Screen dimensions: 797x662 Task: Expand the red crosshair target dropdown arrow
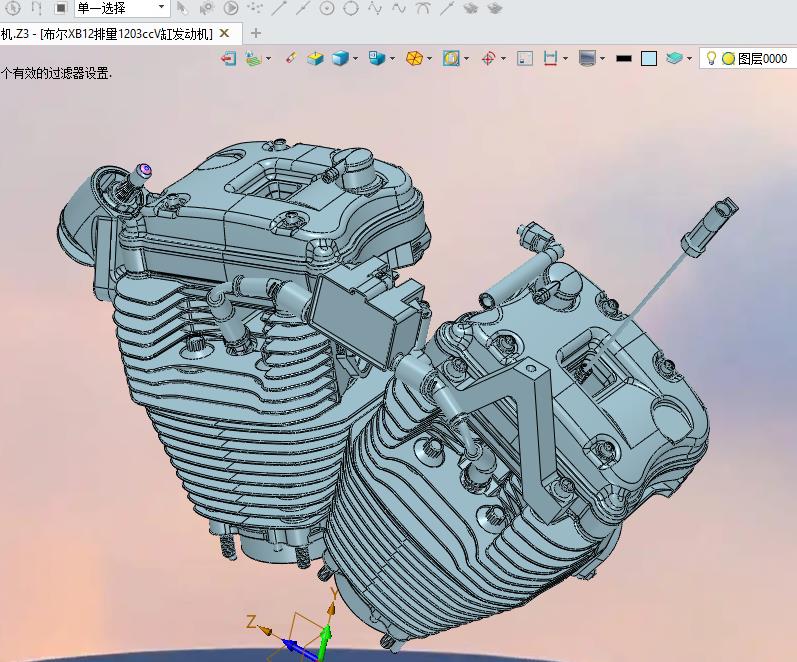click(503, 59)
